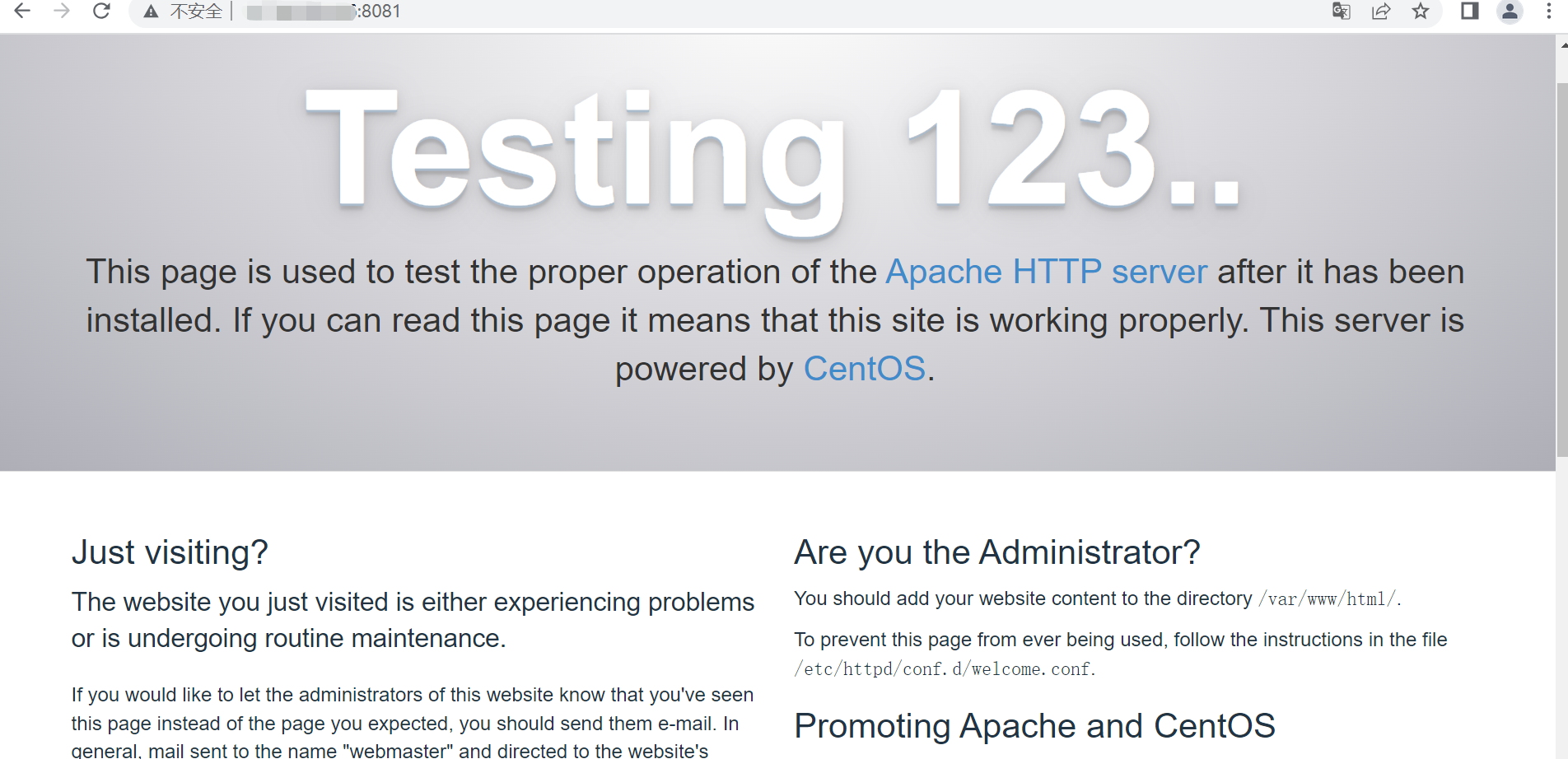This screenshot has width=1568, height=759.
Task: Open the user profile avatar
Action: pos(1510,11)
